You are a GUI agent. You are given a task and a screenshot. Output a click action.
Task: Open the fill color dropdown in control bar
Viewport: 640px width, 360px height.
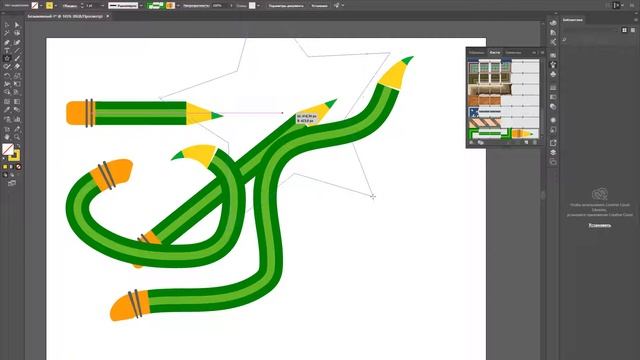tap(41, 6)
